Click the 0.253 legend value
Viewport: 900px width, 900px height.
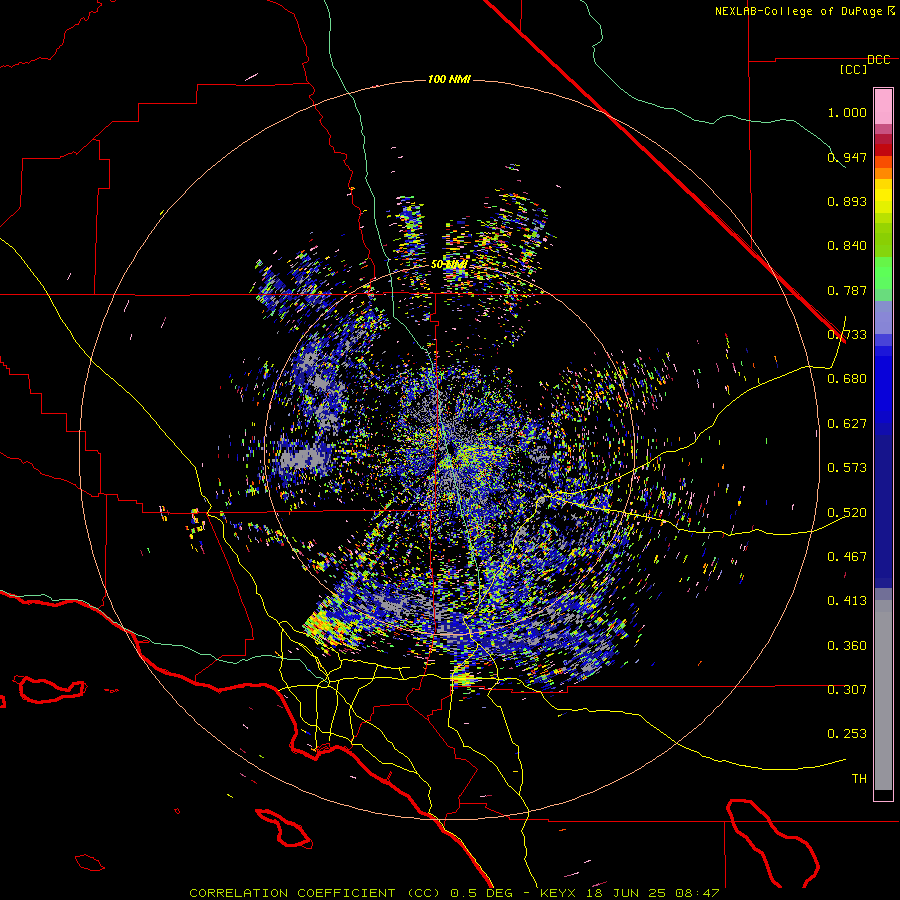point(847,734)
